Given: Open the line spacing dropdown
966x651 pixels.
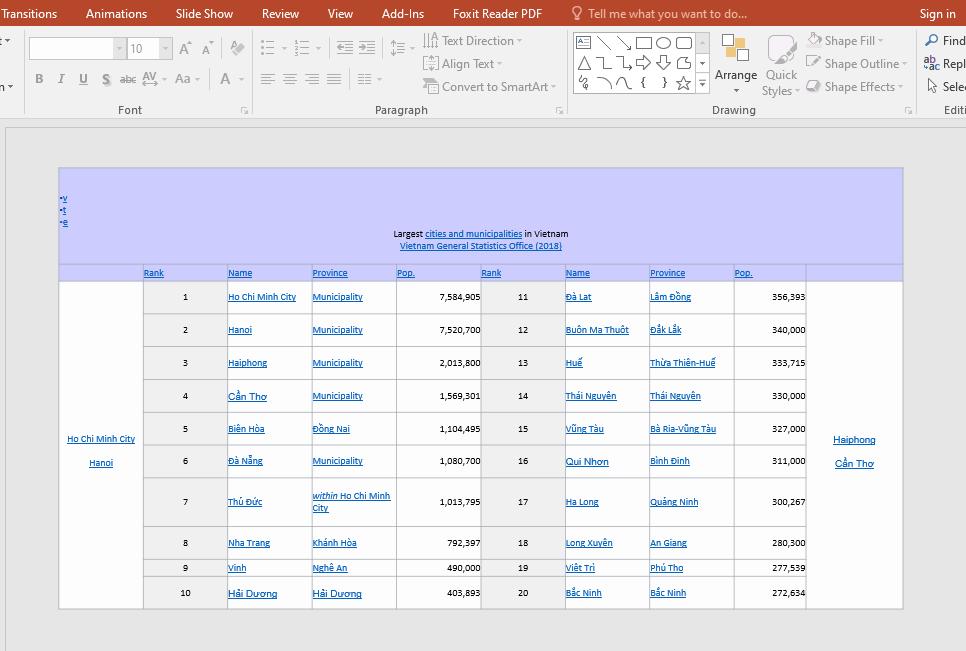Looking at the screenshot, I should (404, 46).
